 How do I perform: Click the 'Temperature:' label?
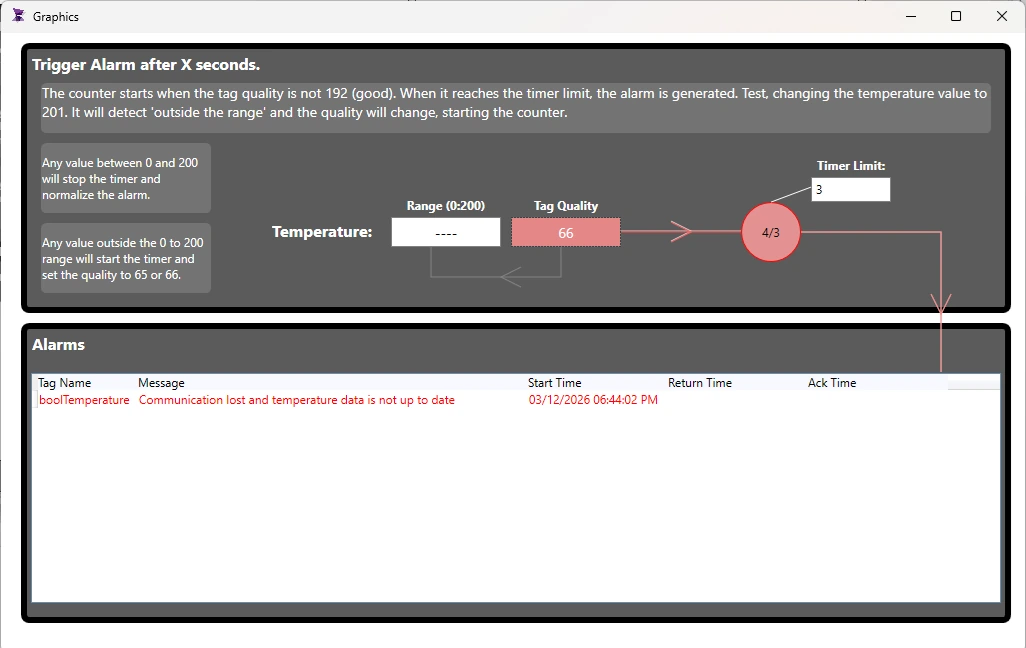click(322, 232)
